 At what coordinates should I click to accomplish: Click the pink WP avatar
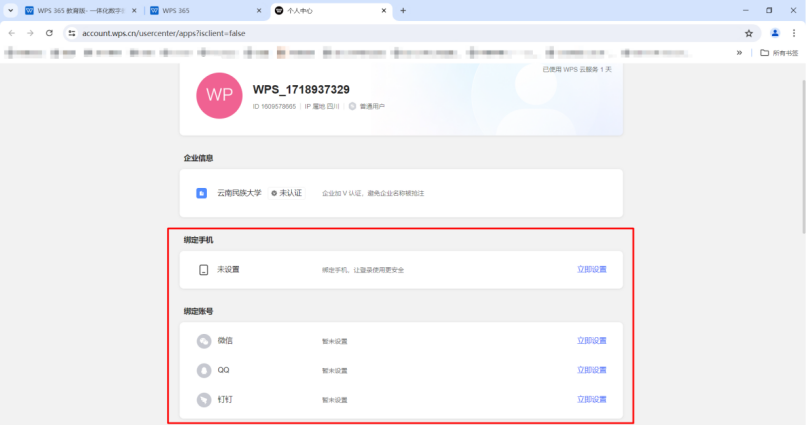click(219, 96)
